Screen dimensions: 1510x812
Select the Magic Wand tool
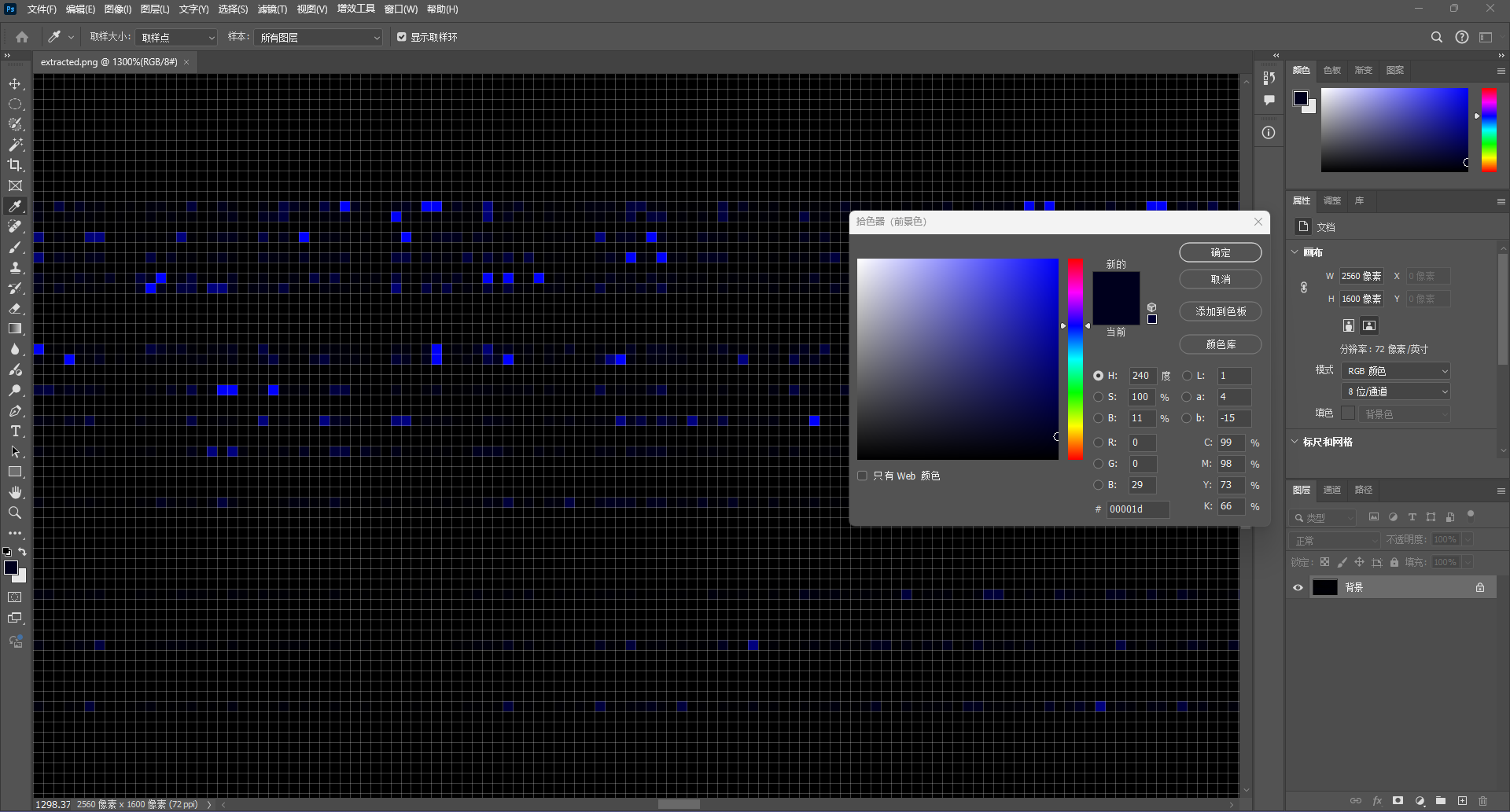click(15, 145)
